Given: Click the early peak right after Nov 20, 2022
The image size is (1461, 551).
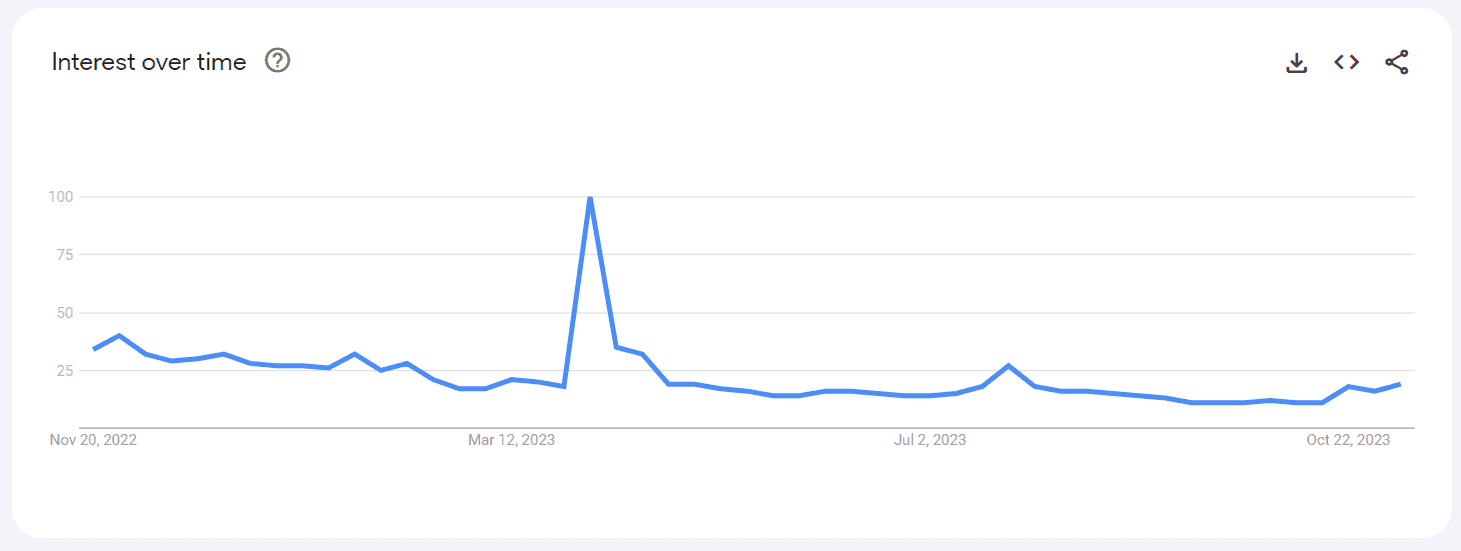Looking at the screenshot, I should (120, 335).
